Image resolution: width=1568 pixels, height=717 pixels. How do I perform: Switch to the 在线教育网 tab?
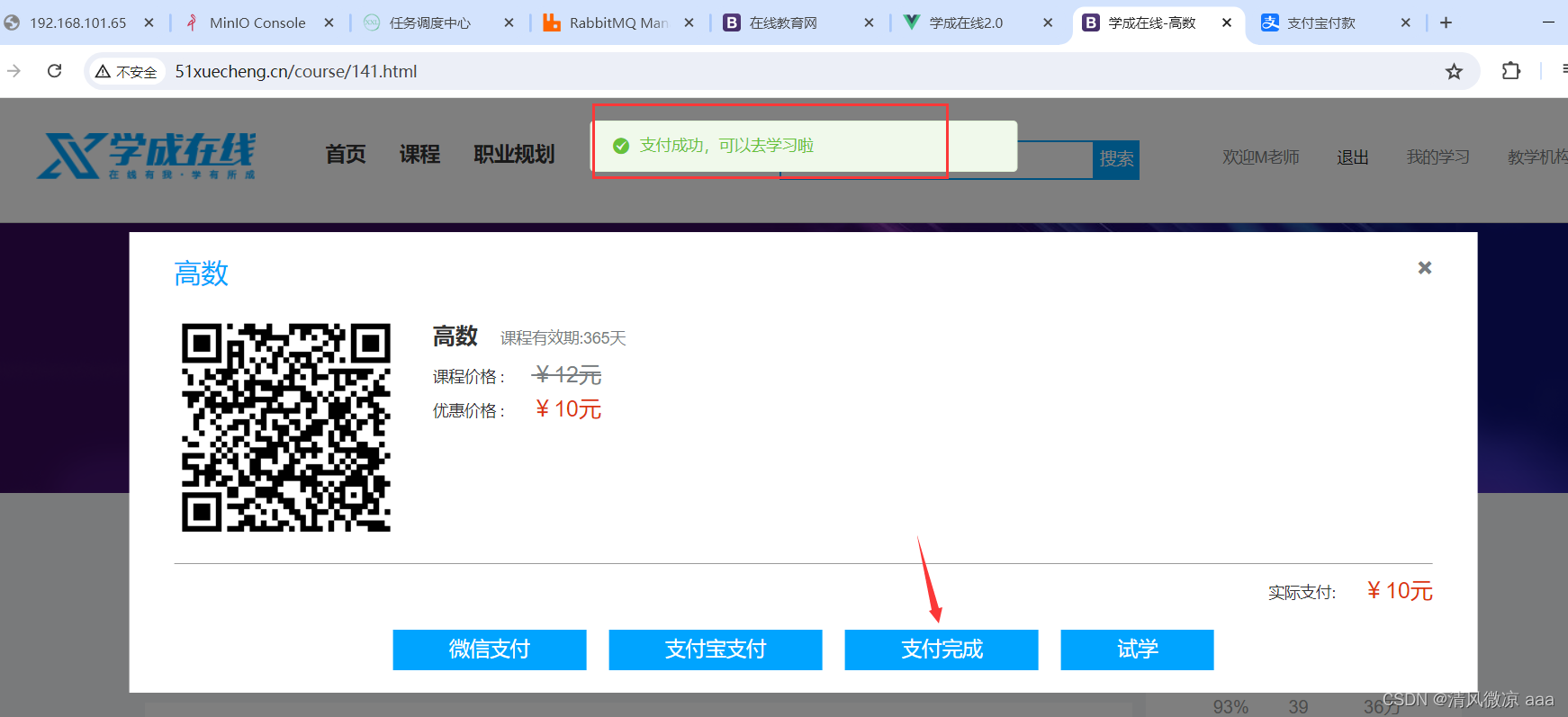783,22
